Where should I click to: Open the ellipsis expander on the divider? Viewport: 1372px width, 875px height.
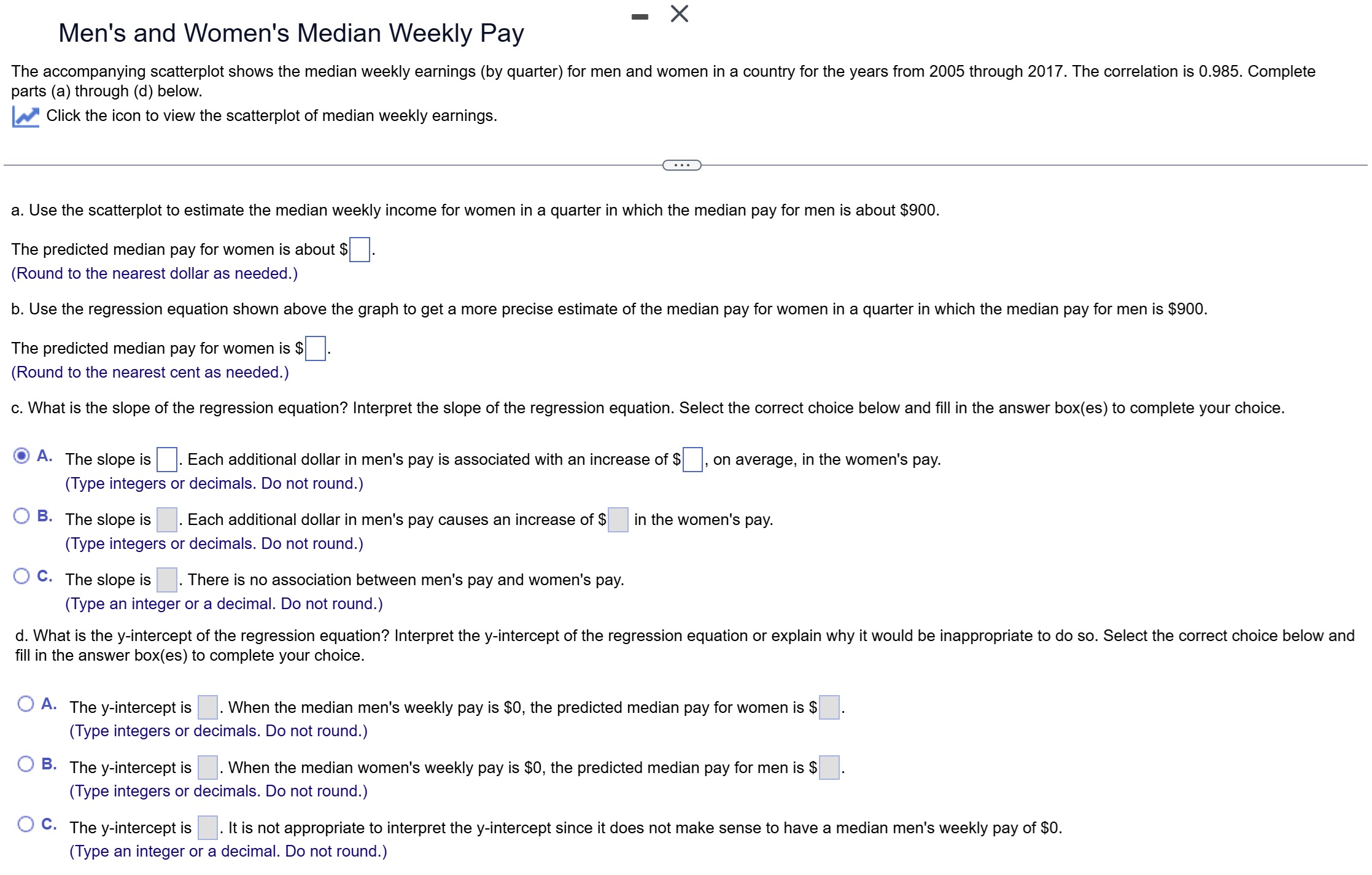click(681, 165)
